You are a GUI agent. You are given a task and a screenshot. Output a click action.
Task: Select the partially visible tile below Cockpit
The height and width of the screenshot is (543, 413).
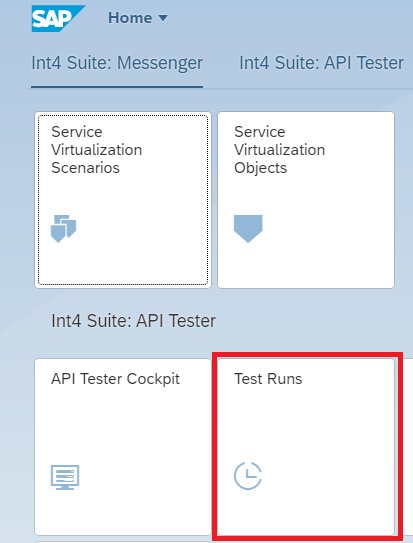coord(123,542)
